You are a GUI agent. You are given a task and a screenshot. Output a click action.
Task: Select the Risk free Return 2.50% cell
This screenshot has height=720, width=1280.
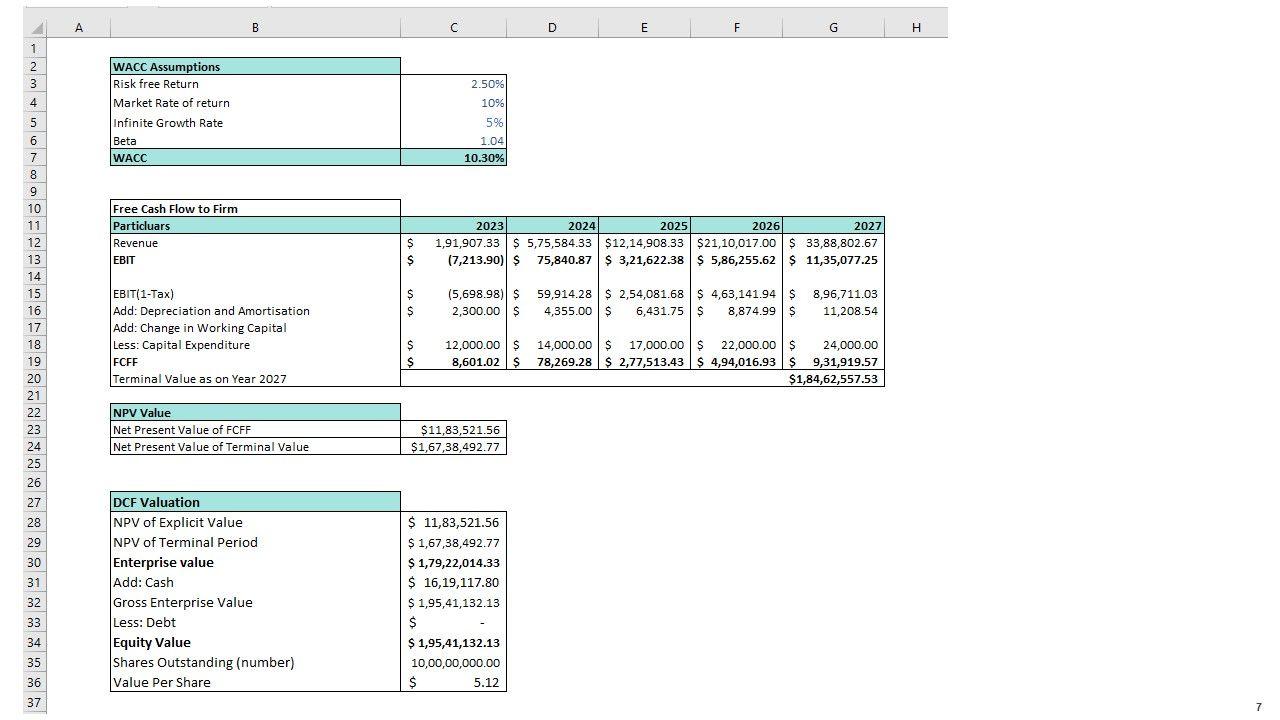pyautogui.click(x=454, y=84)
